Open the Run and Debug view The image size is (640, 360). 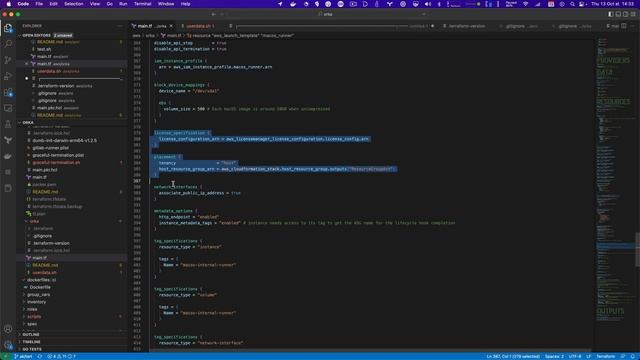click(x=8, y=76)
